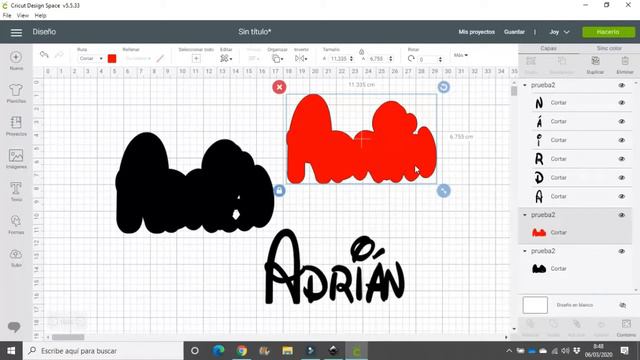Select the Adrián text on canvas
The height and width of the screenshot is (360, 640).
click(335, 268)
